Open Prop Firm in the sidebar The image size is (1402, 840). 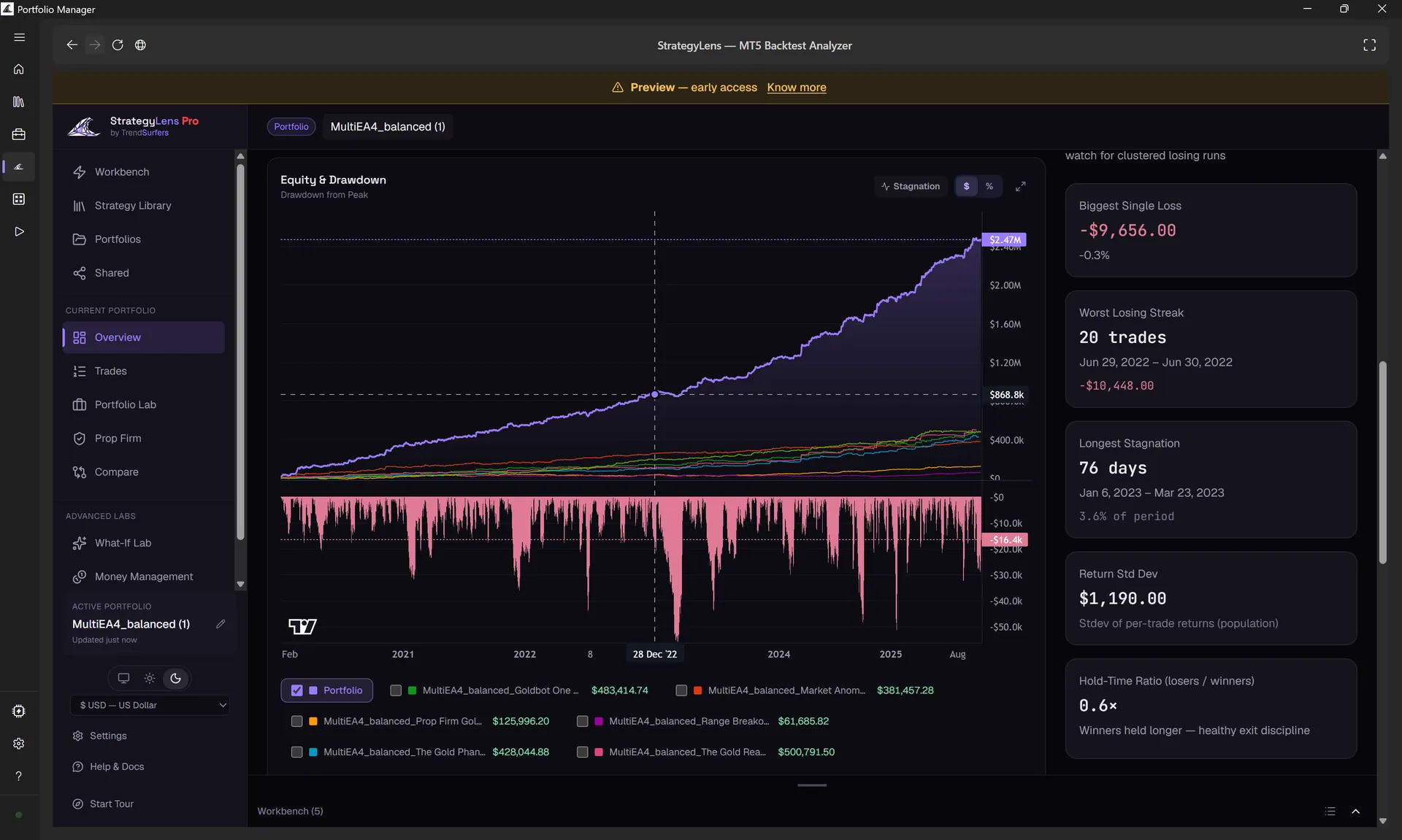(144, 438)
